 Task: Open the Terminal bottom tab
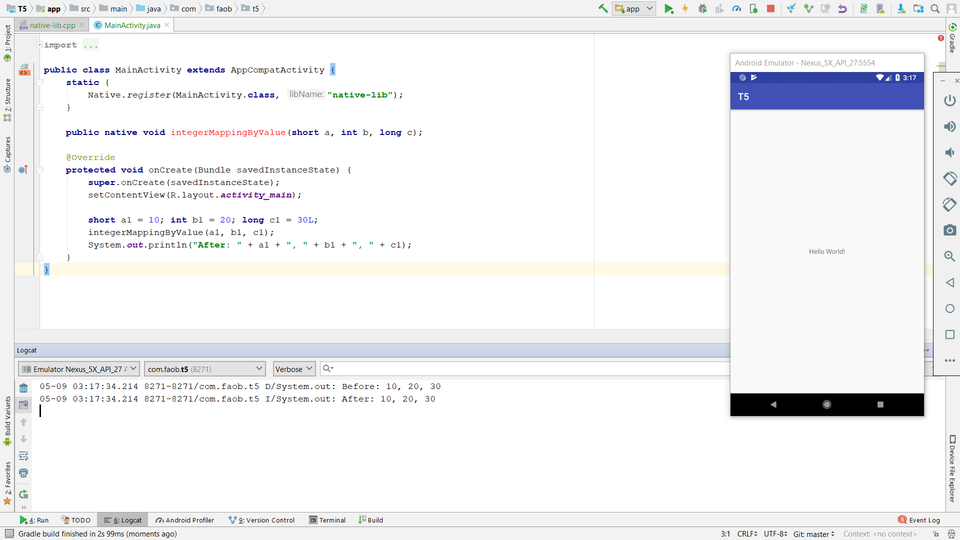[328, 520]
